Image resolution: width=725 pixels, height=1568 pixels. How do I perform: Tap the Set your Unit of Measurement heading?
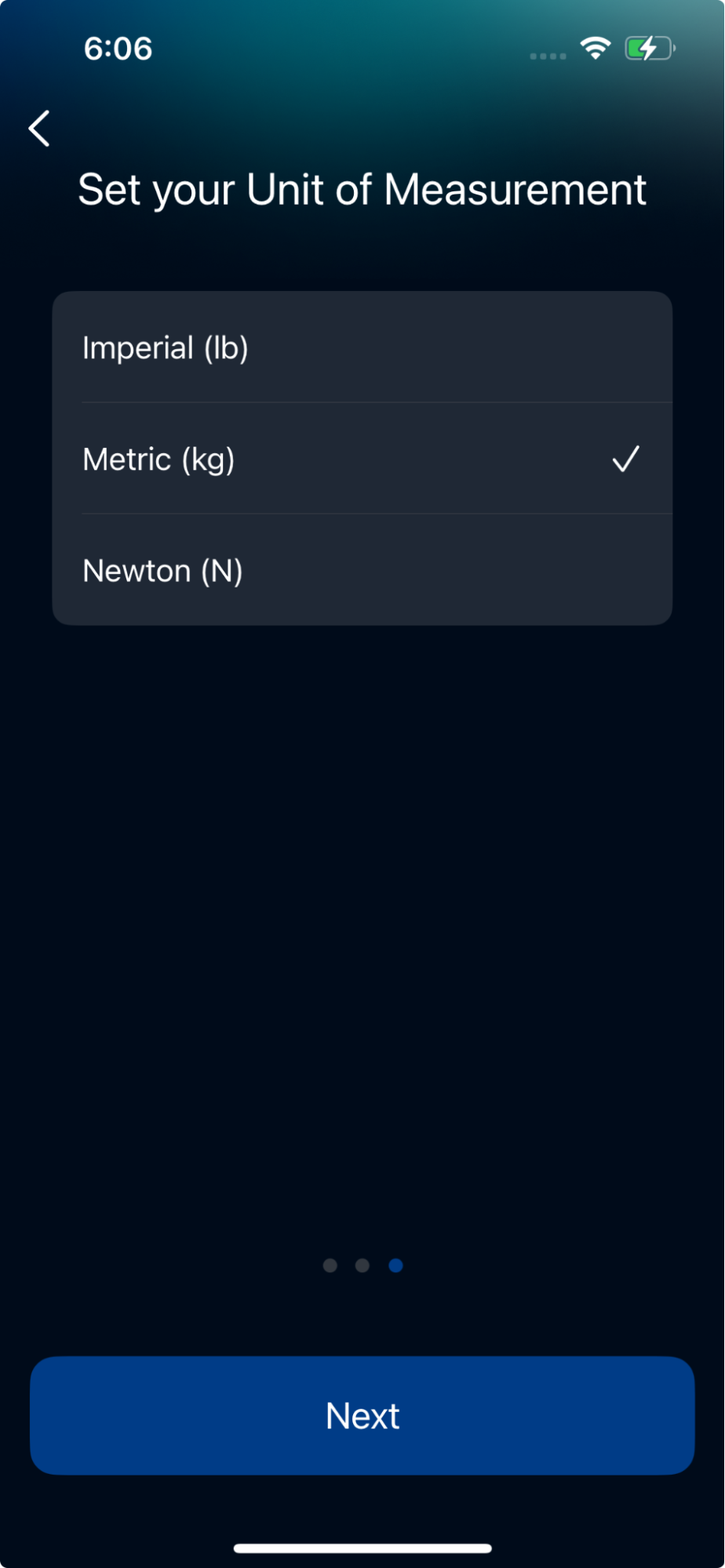tap(362, 190)
